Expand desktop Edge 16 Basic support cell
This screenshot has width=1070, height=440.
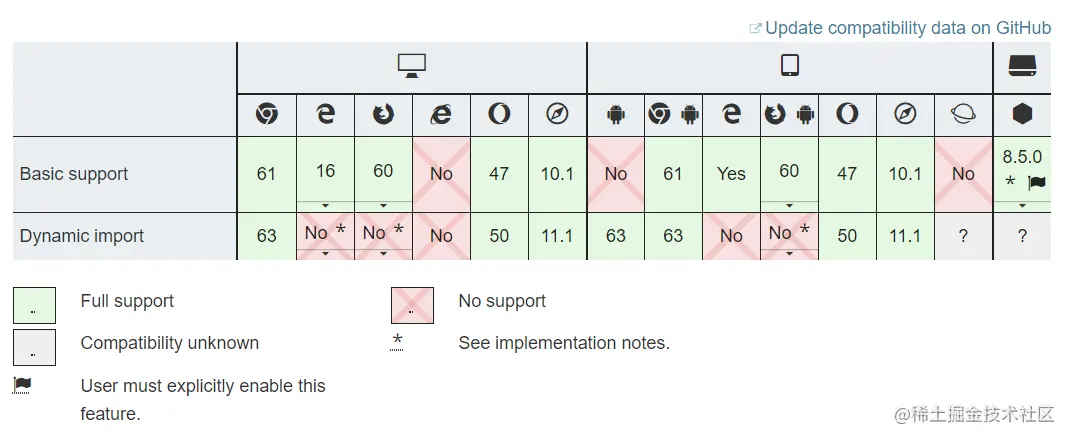(325, 205)
